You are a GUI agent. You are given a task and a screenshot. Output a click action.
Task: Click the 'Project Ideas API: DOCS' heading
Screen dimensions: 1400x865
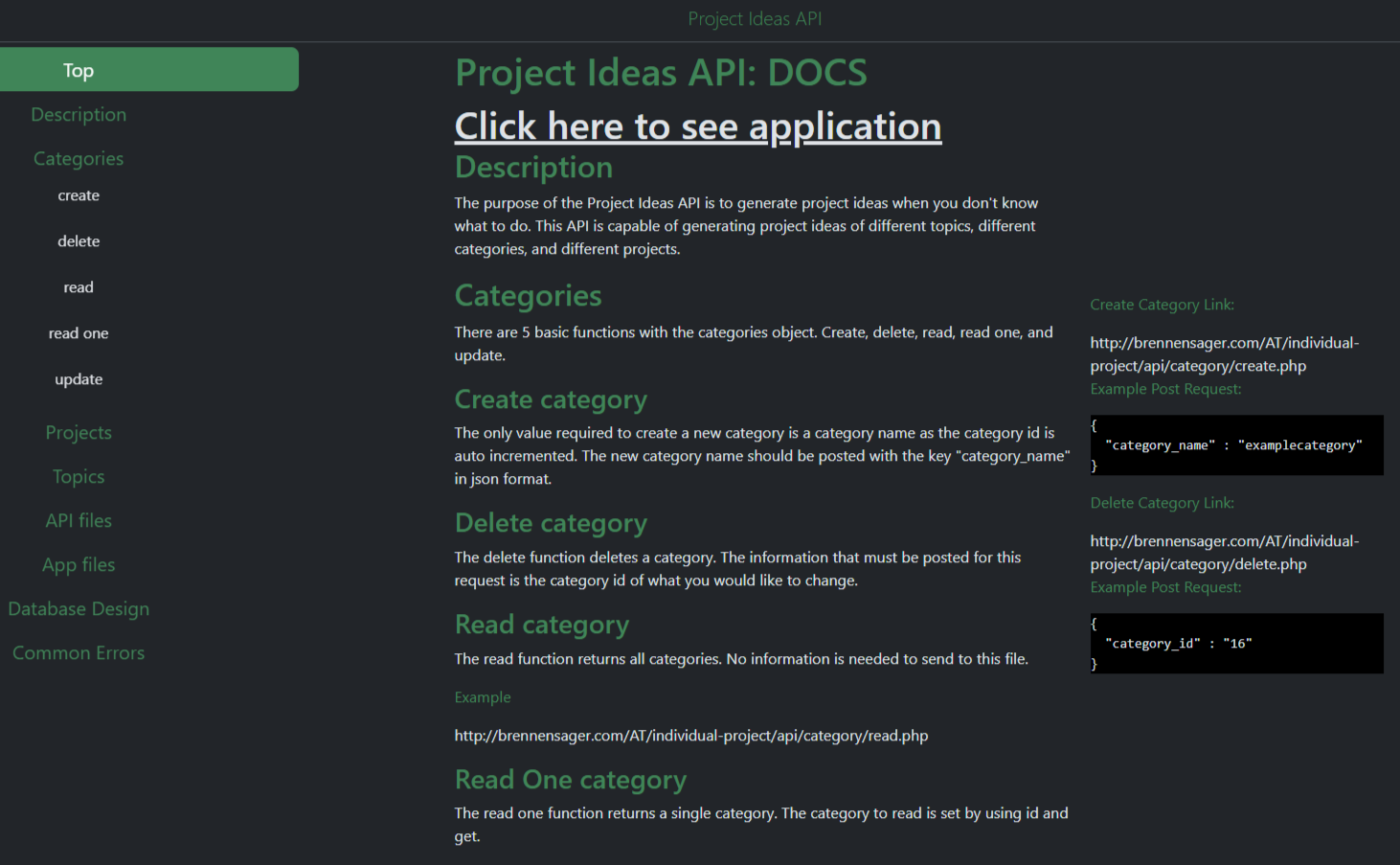pyautogui.click(x=661, y=73)
